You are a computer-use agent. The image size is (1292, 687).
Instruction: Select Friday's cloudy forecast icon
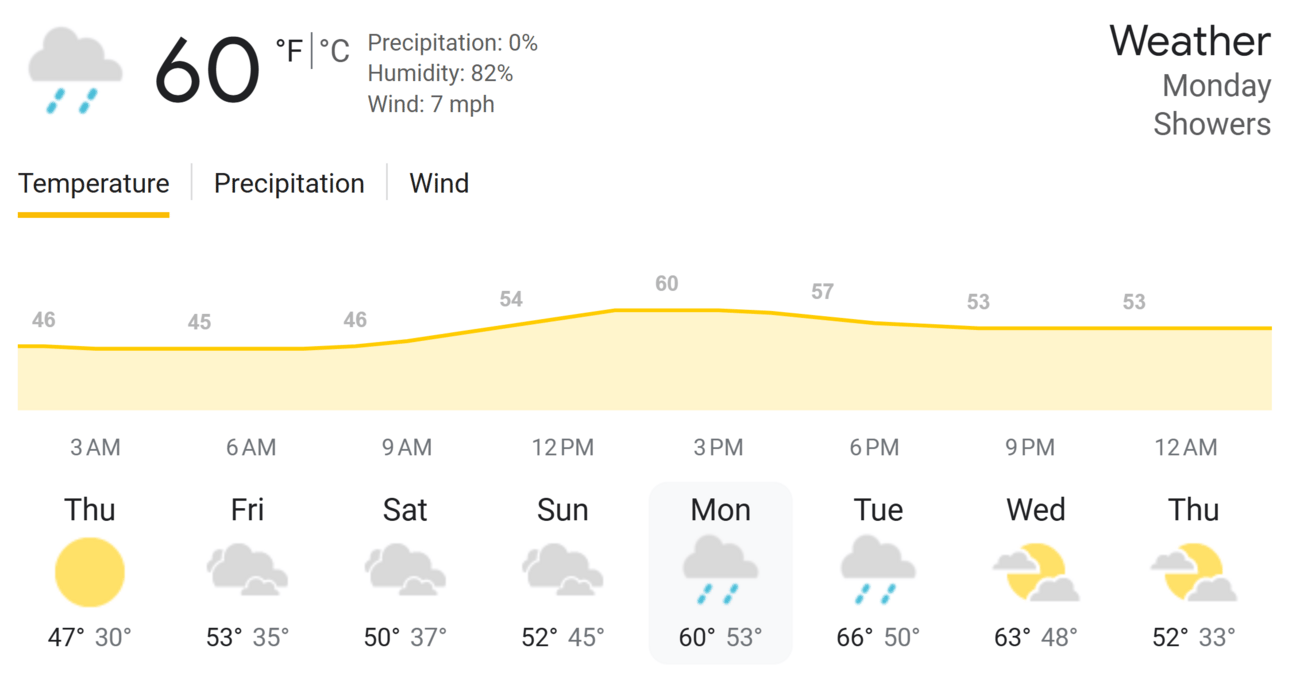click(x=247, y=570)
